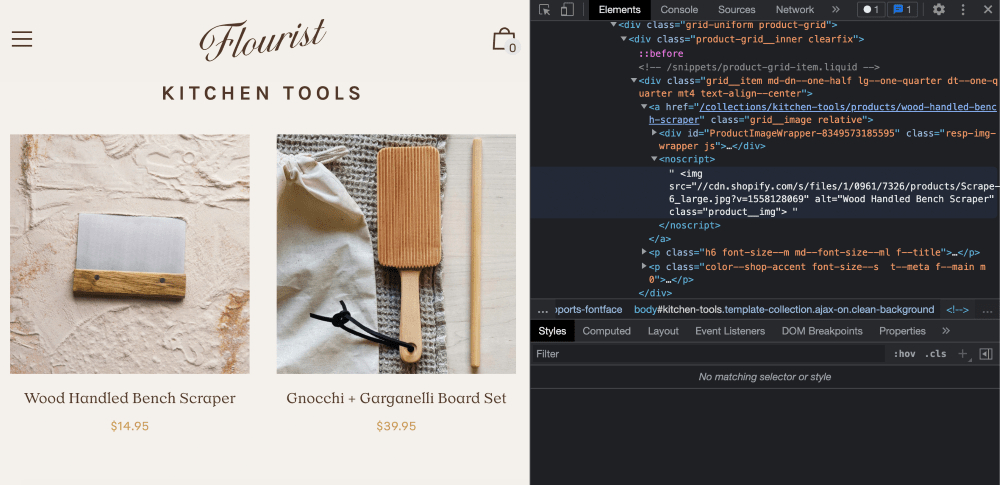The height and width of the screenshot is (485, 1000).
Task: Select the ::before pseudo-element row
Action: (x=661, y=54)
